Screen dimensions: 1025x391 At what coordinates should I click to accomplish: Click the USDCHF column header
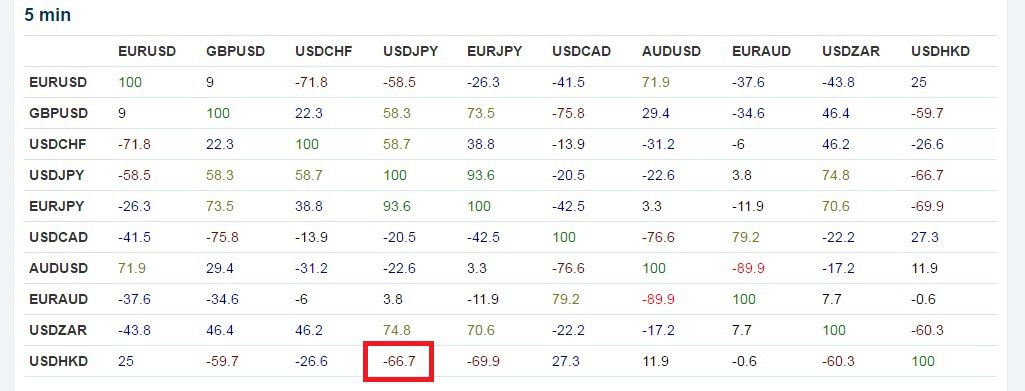click(x=324, y=51)
